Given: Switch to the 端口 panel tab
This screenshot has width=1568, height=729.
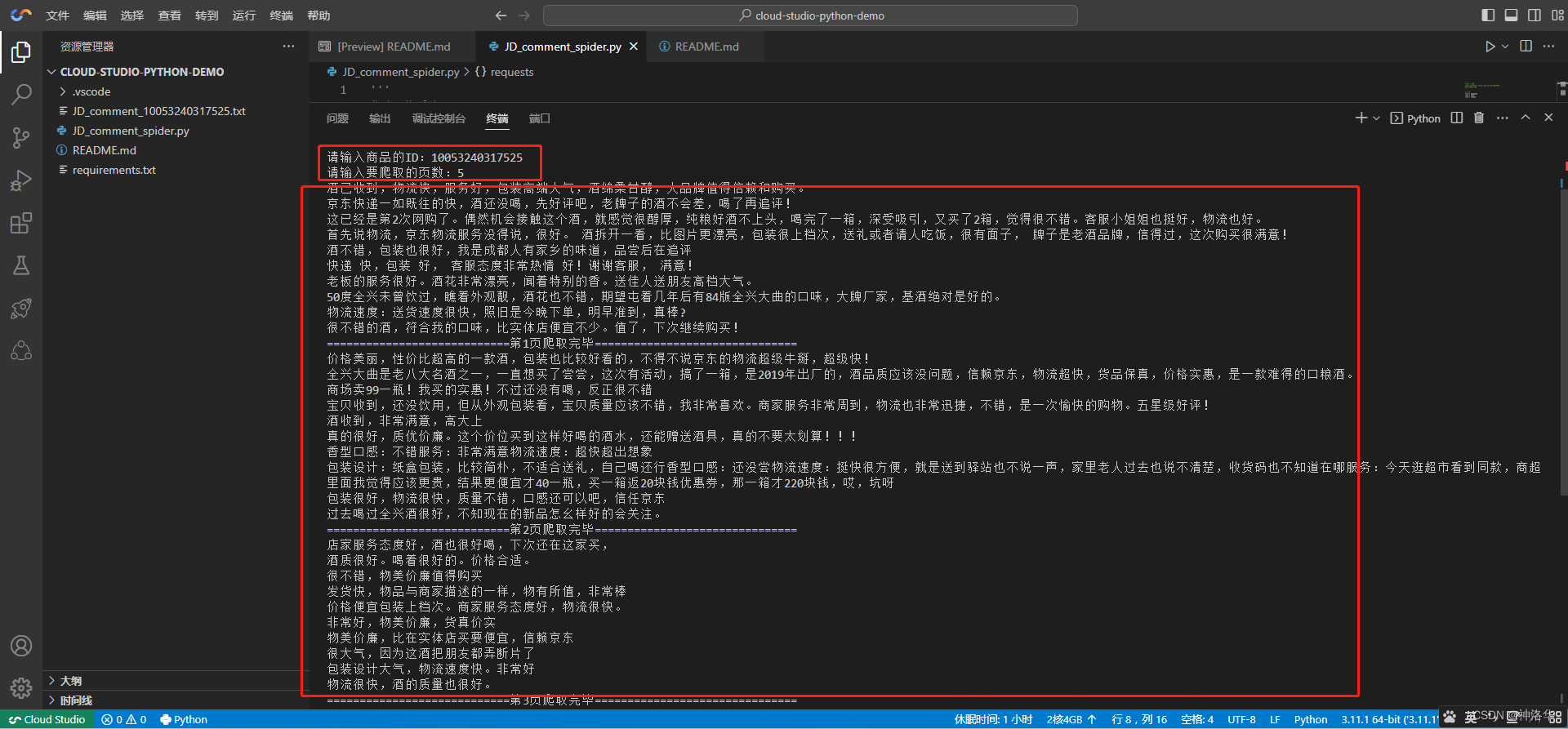Looking at the screenshot, I should click(539, 118).
